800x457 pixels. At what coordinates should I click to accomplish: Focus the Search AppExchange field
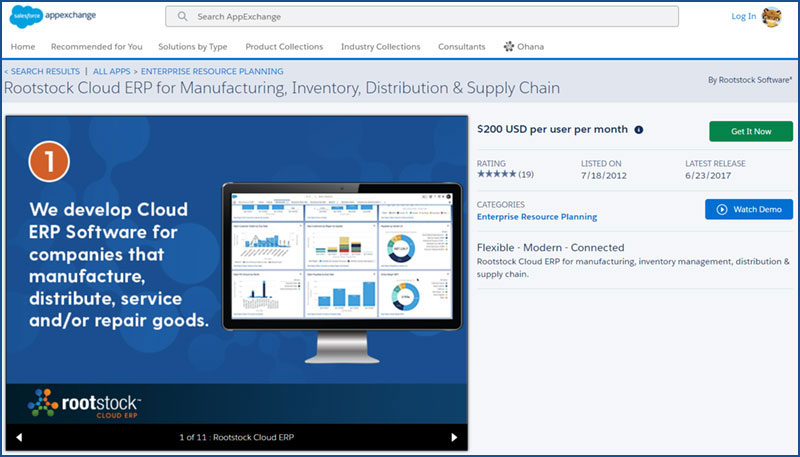pos(422,16)
